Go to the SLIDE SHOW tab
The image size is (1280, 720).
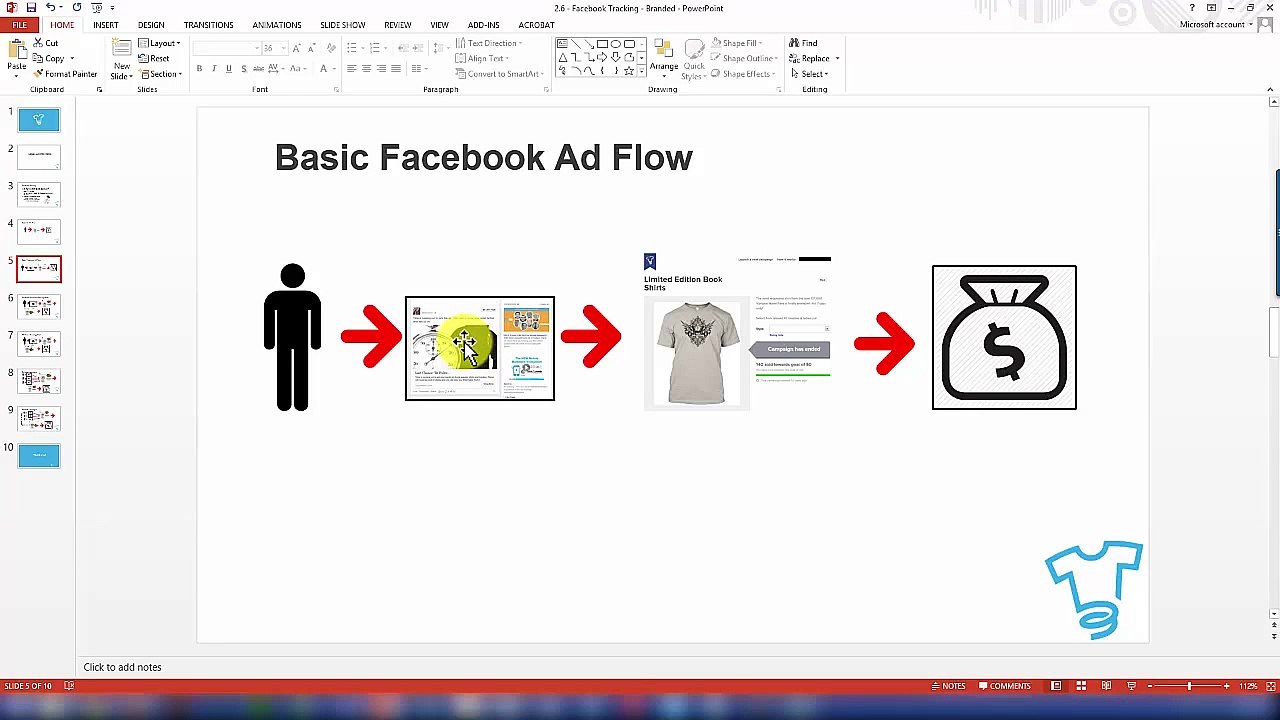(x=342, y=25)
